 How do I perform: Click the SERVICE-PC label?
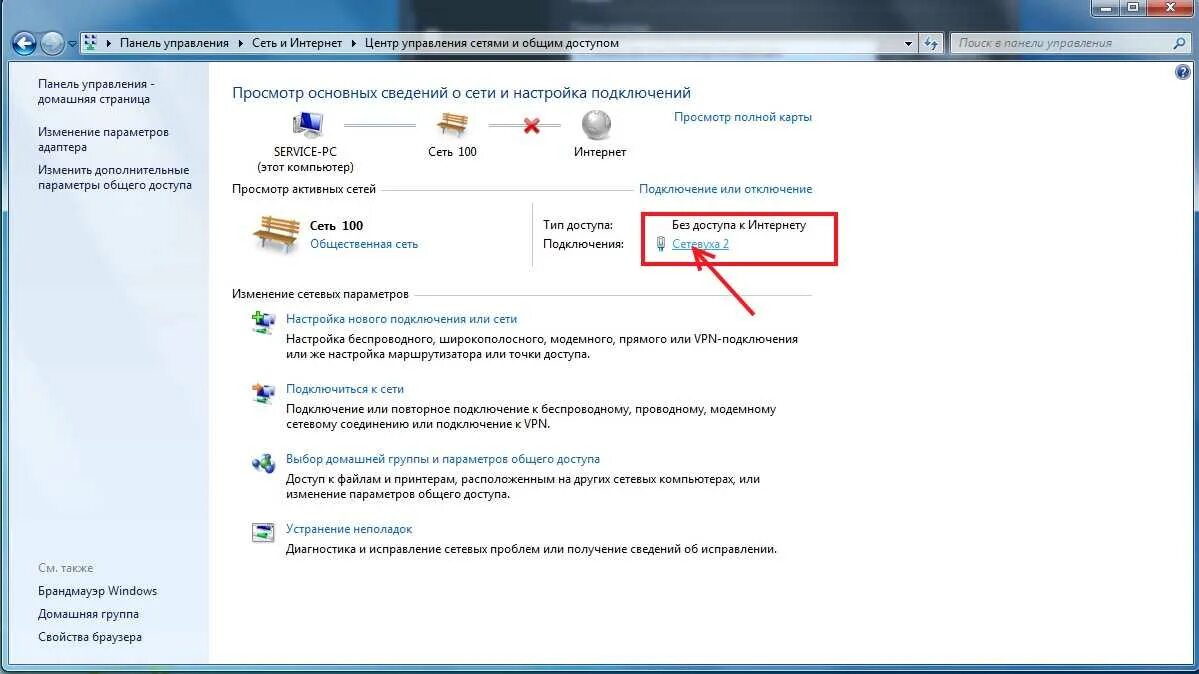pyautogui.click(x=305, y=151)
